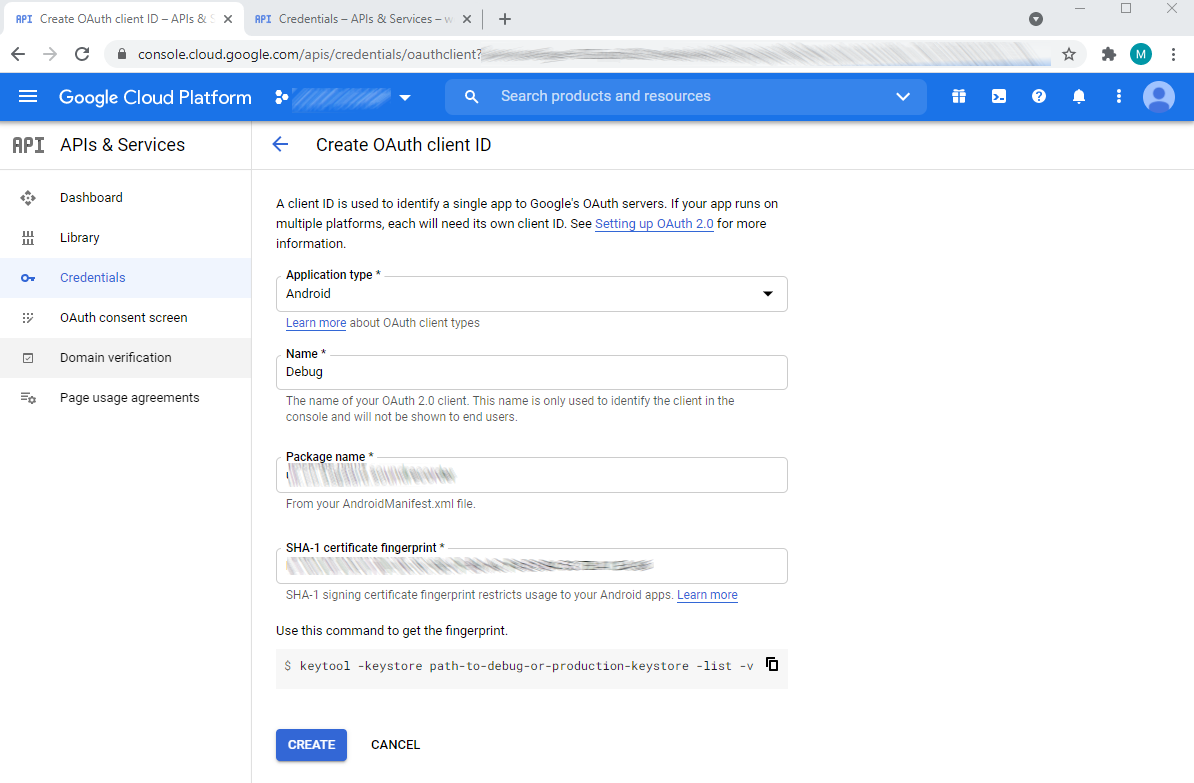The height and width of the screenshot is (783, 1194).
Task: Open the Cloud Shell terminal icon
Action: [x=998, y=96]
